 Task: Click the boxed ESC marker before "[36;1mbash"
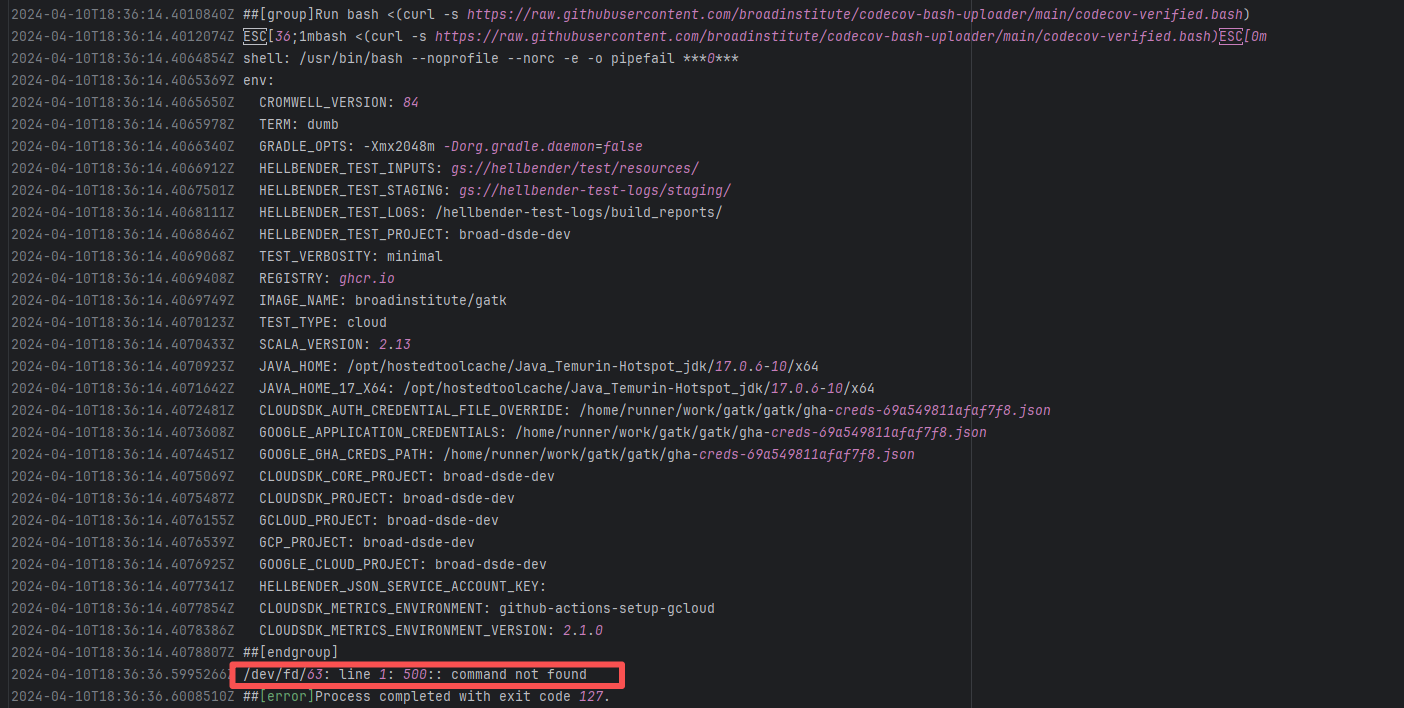254,36
